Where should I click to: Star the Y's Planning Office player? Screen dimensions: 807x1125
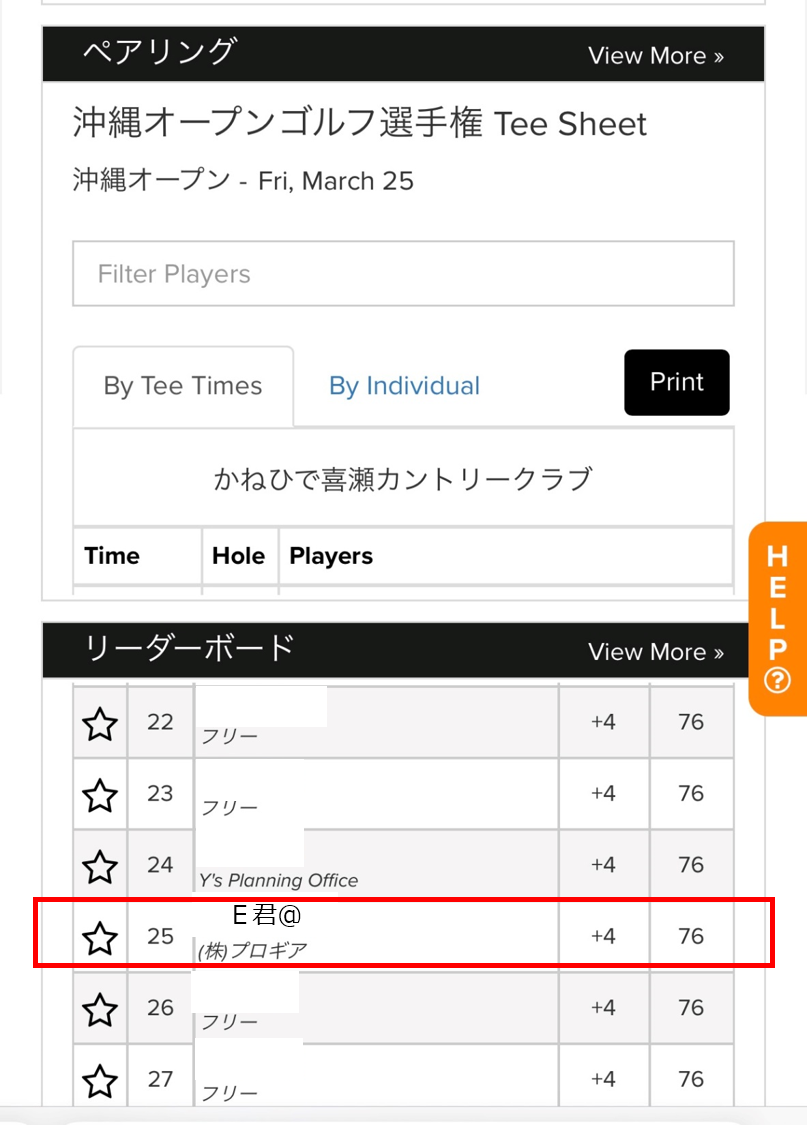100,867
